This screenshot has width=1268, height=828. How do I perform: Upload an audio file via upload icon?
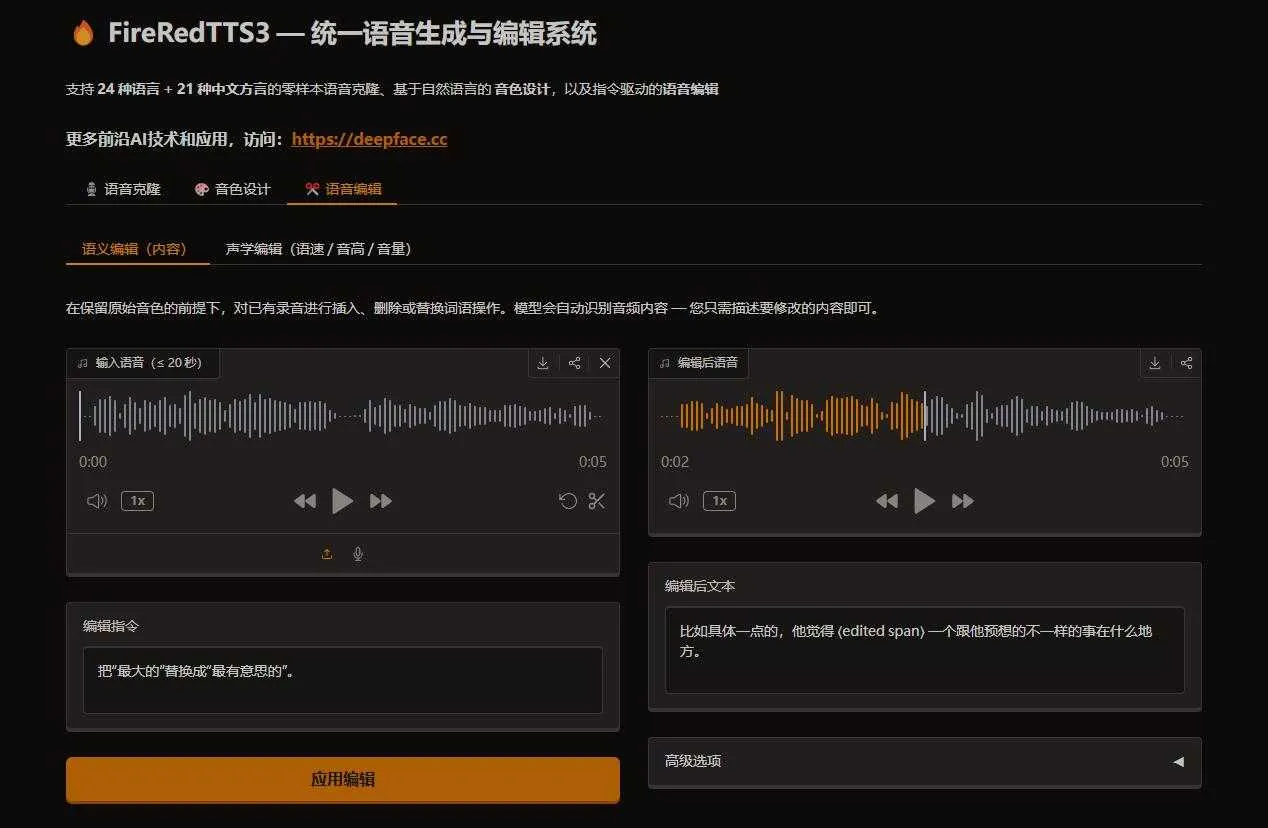(327, 554)
